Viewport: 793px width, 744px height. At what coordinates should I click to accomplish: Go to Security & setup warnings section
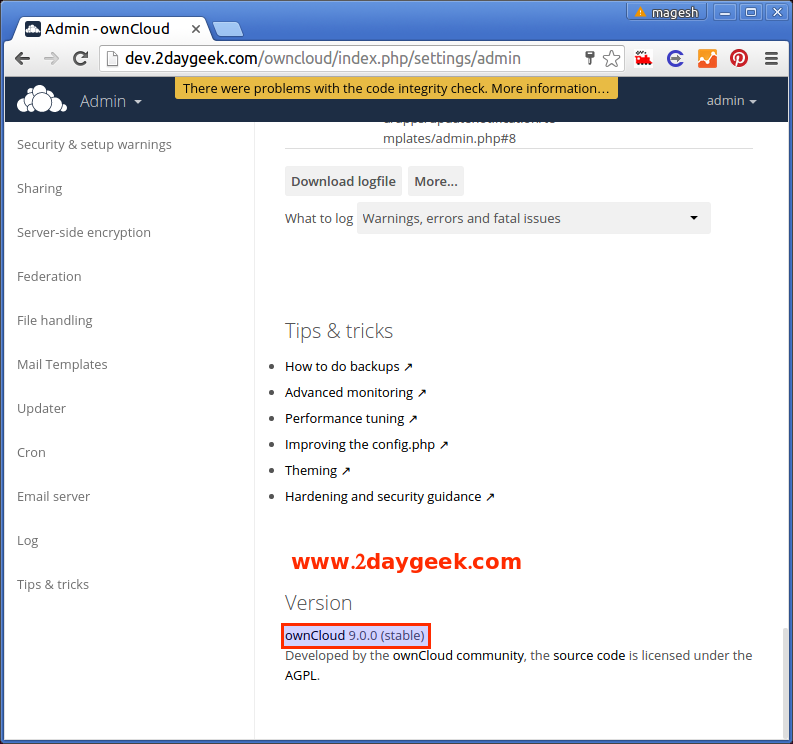[x=94, y=145]
